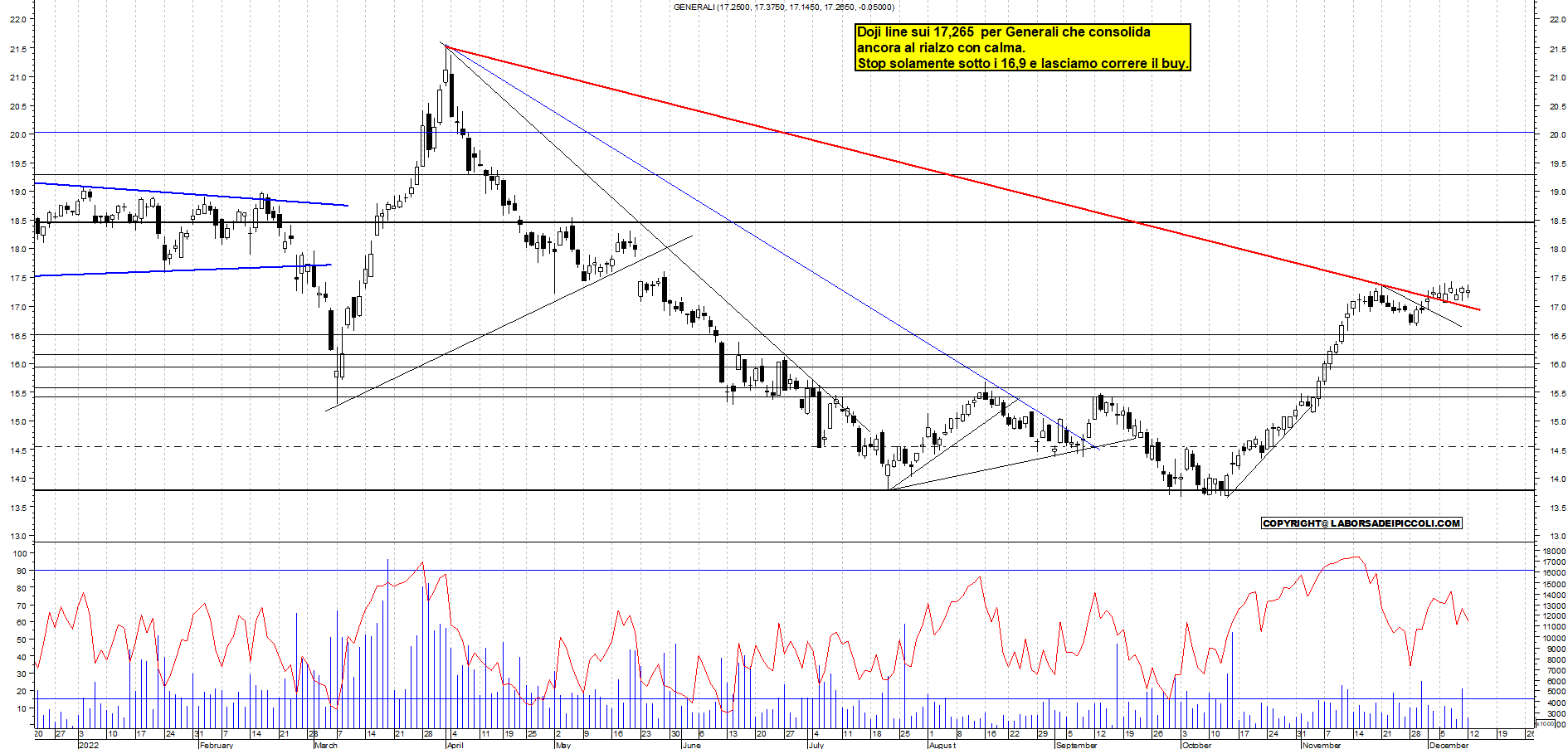Click the annotation line "Stop solamente sotto i 16,9"
Image resolution: width=1568 pixels, height=749 pixels.
click(x=942, y=63)
